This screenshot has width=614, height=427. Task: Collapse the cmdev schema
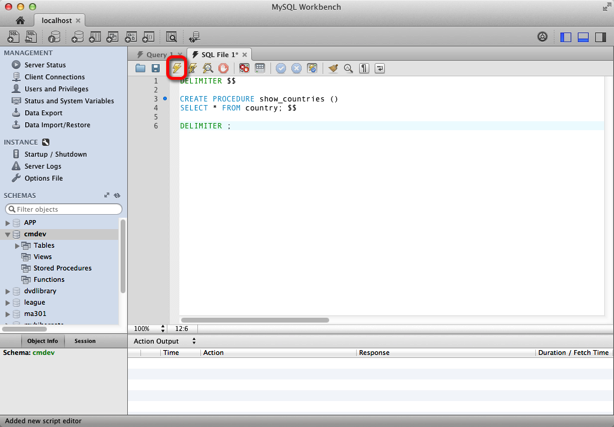8,234
